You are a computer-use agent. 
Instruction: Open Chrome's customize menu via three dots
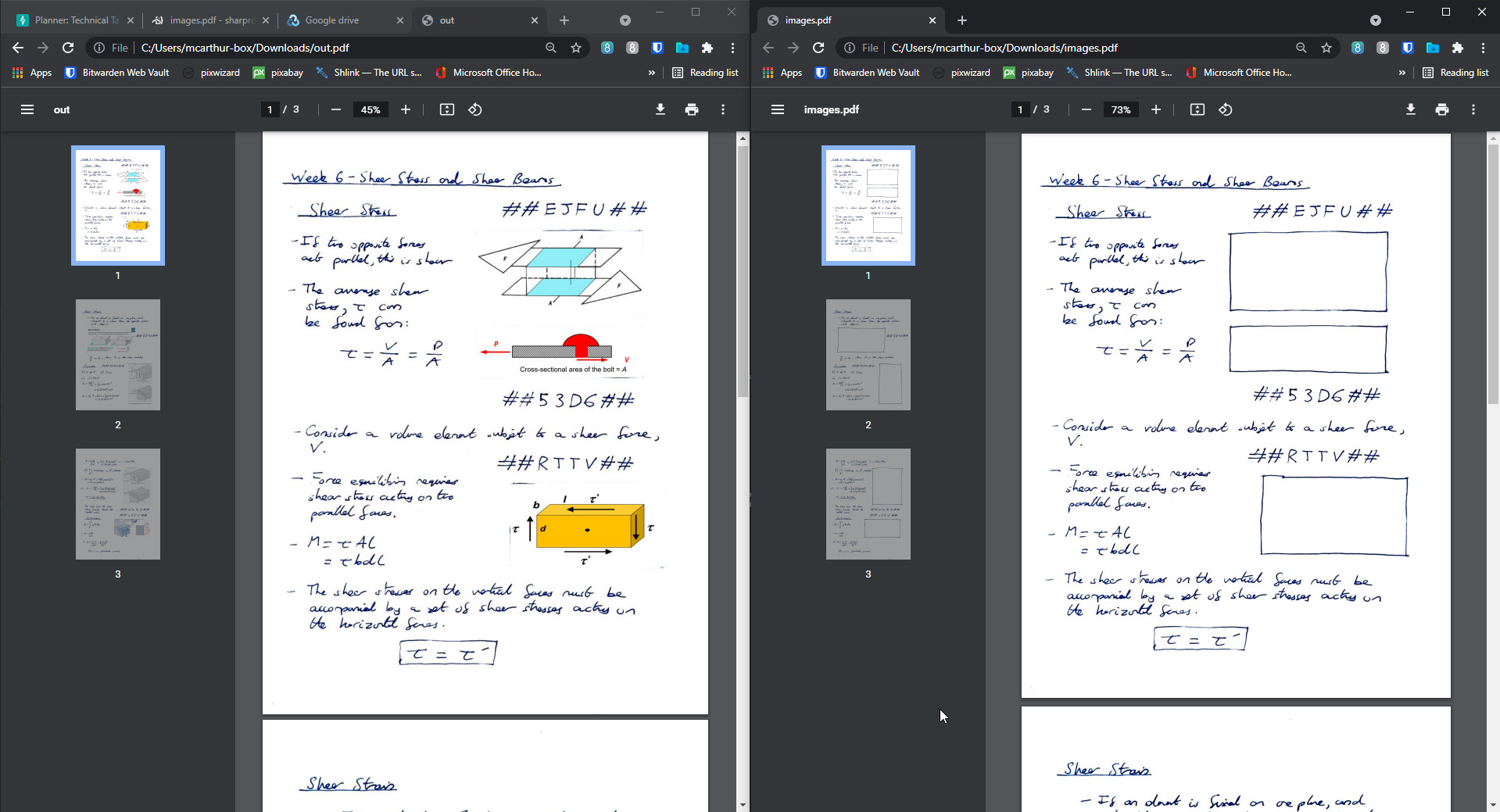click(732, 48)
